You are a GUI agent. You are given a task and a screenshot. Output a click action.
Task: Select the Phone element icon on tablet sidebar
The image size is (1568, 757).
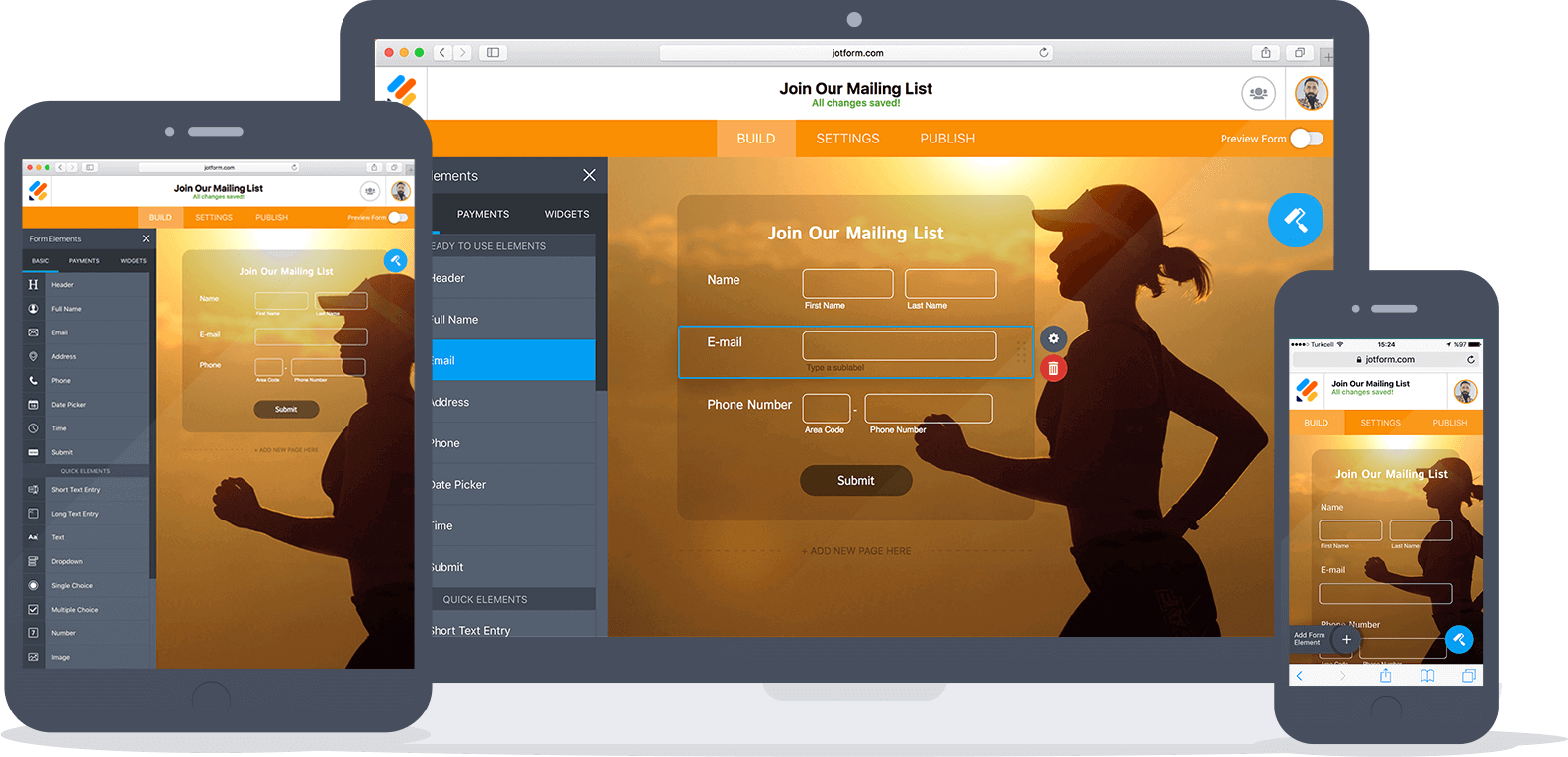(33, 381)
